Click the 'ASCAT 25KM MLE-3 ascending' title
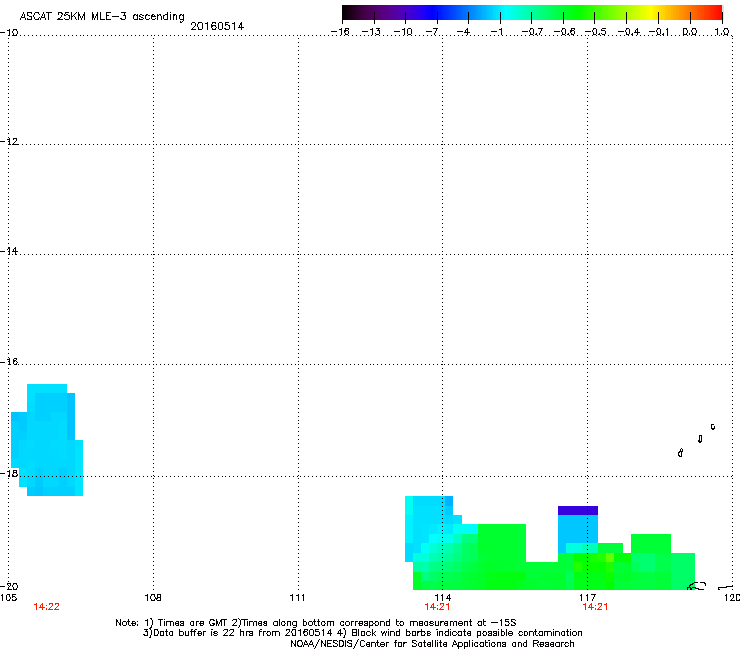The height and width of the screenshot is (650, 740). click(102, 16)
